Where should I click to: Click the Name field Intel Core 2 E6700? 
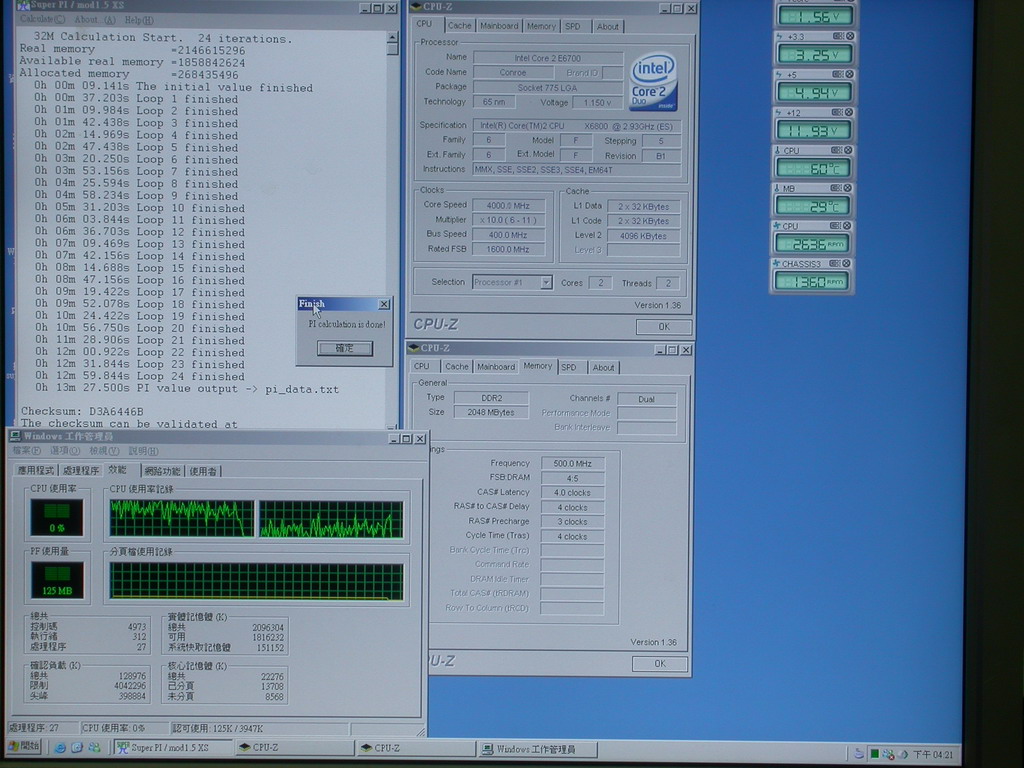click(547, 58)
